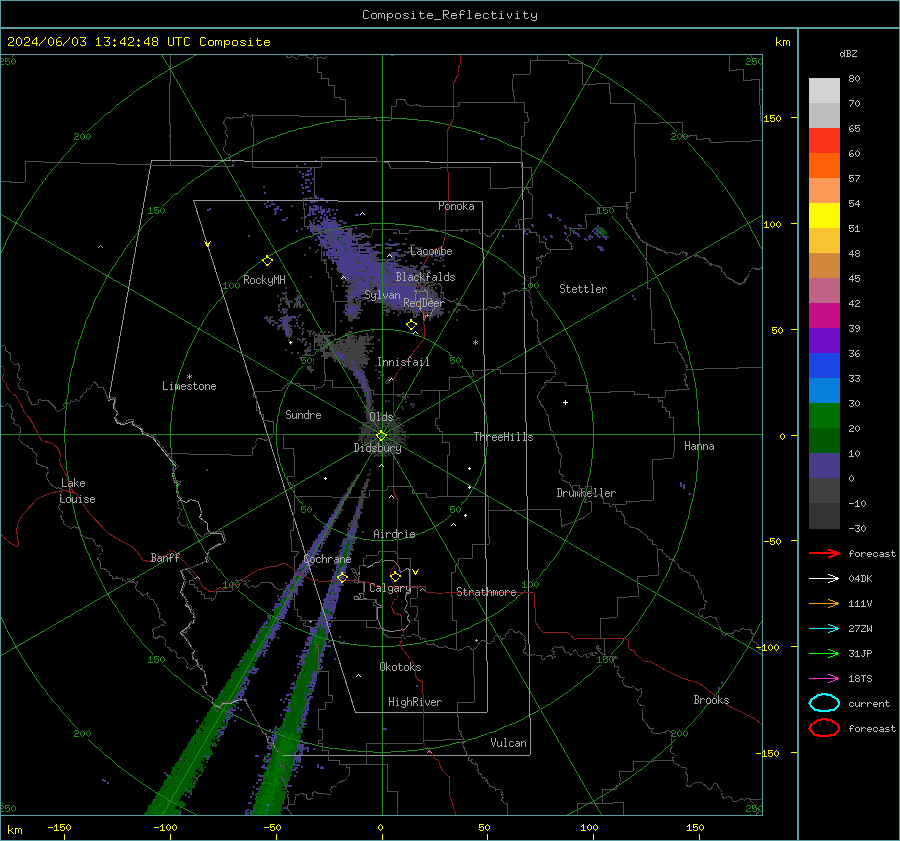The height and width of the screenshot is (841, 900).
Task: Click yellow diamond marker below RedDeer
Action: [411, 325]
